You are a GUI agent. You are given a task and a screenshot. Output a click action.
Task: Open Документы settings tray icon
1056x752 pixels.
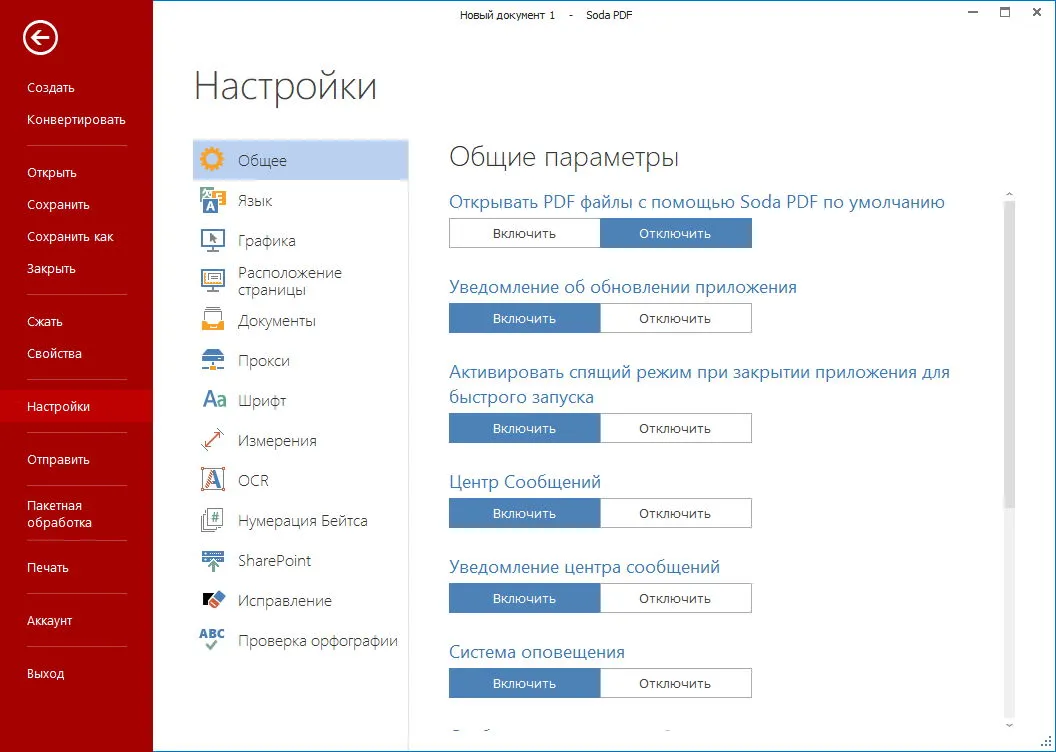[x=213, y=320]
